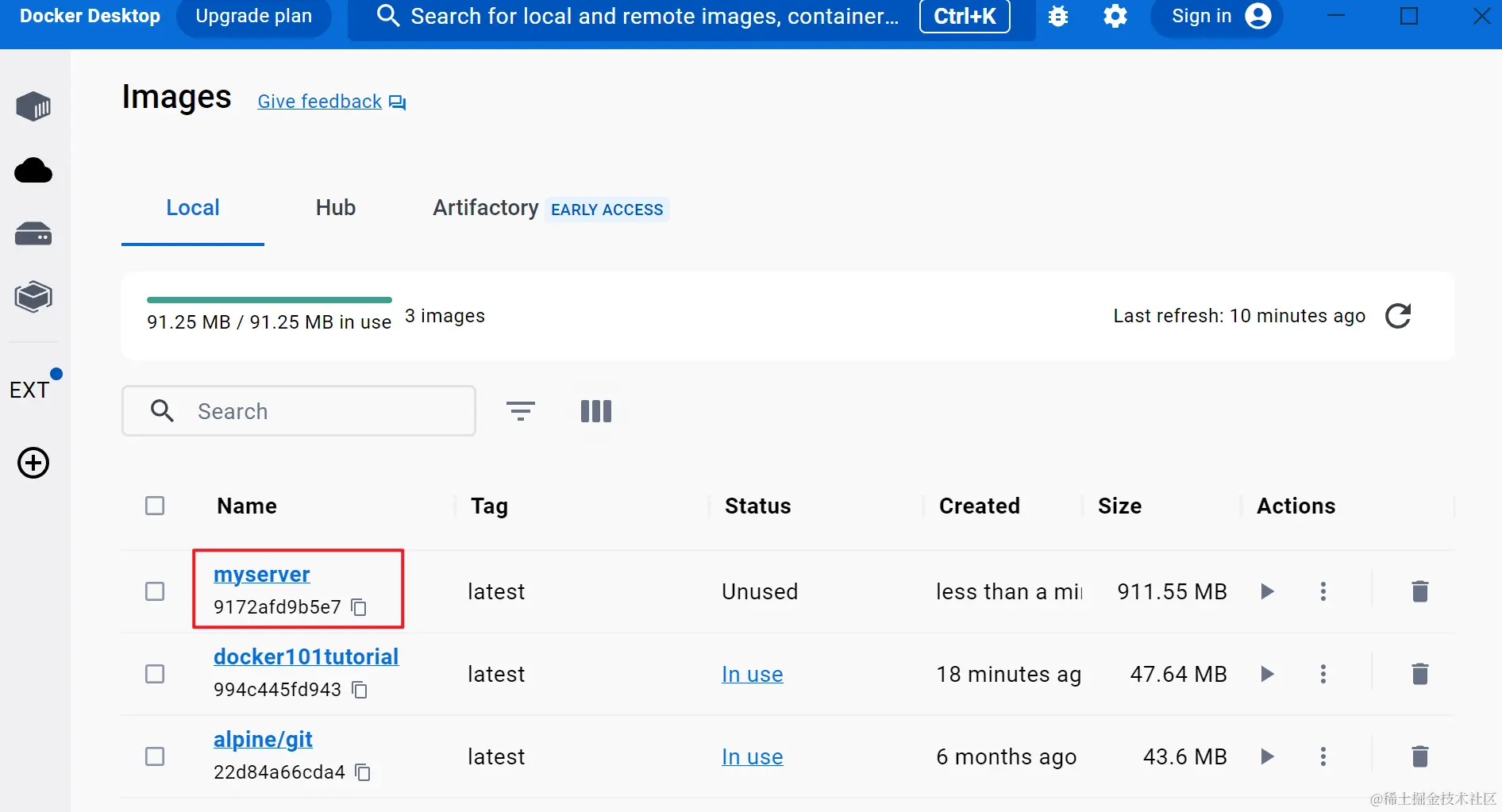
Task: Refresh the images list
Action: (1398, 316)
